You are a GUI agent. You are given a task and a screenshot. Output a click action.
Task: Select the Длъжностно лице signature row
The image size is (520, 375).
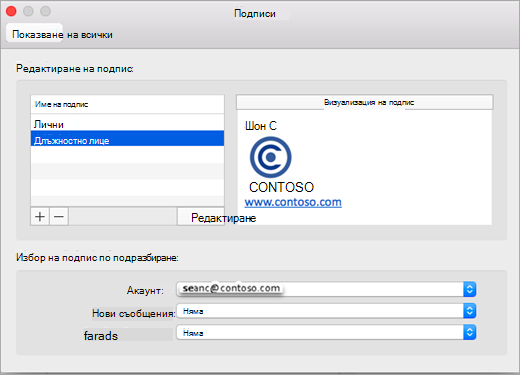127,139
